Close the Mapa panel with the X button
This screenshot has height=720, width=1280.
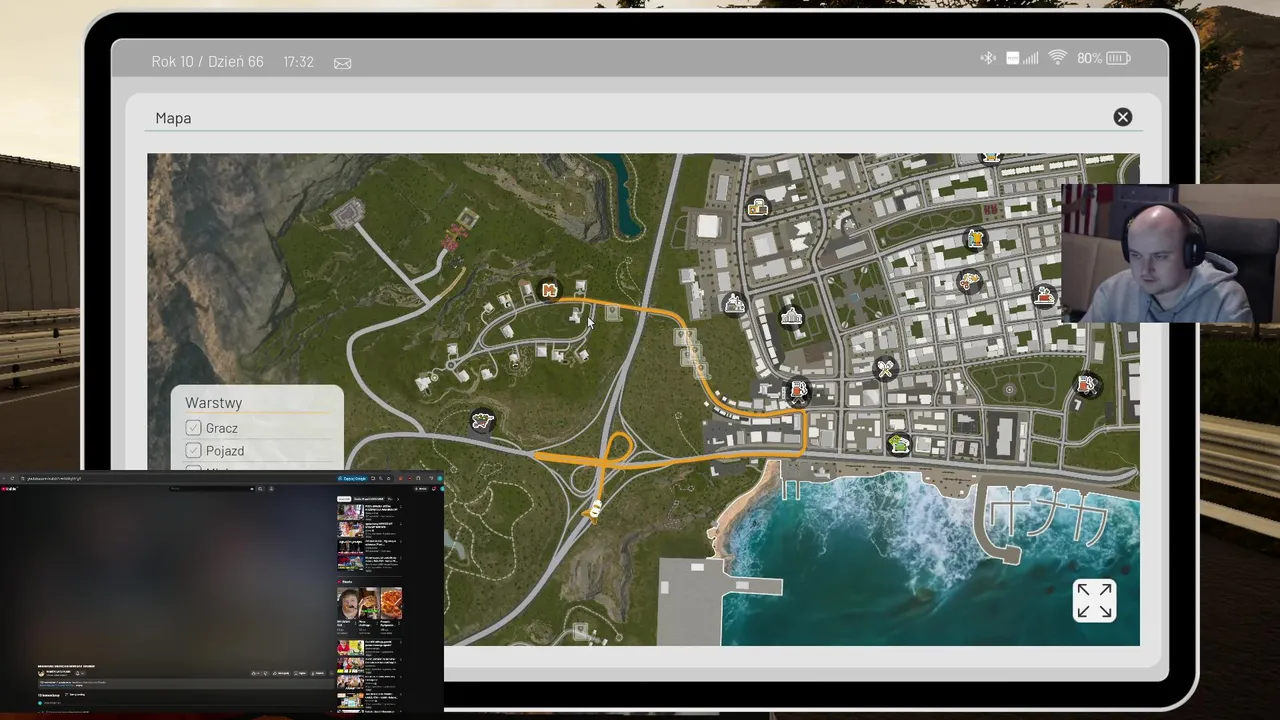click(1123, 117)
